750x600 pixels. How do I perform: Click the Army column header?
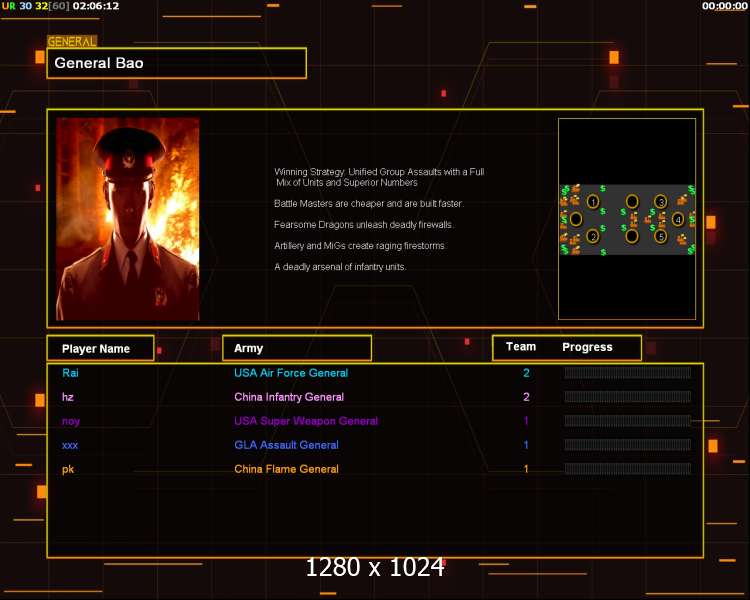click(x=297, y=348)
